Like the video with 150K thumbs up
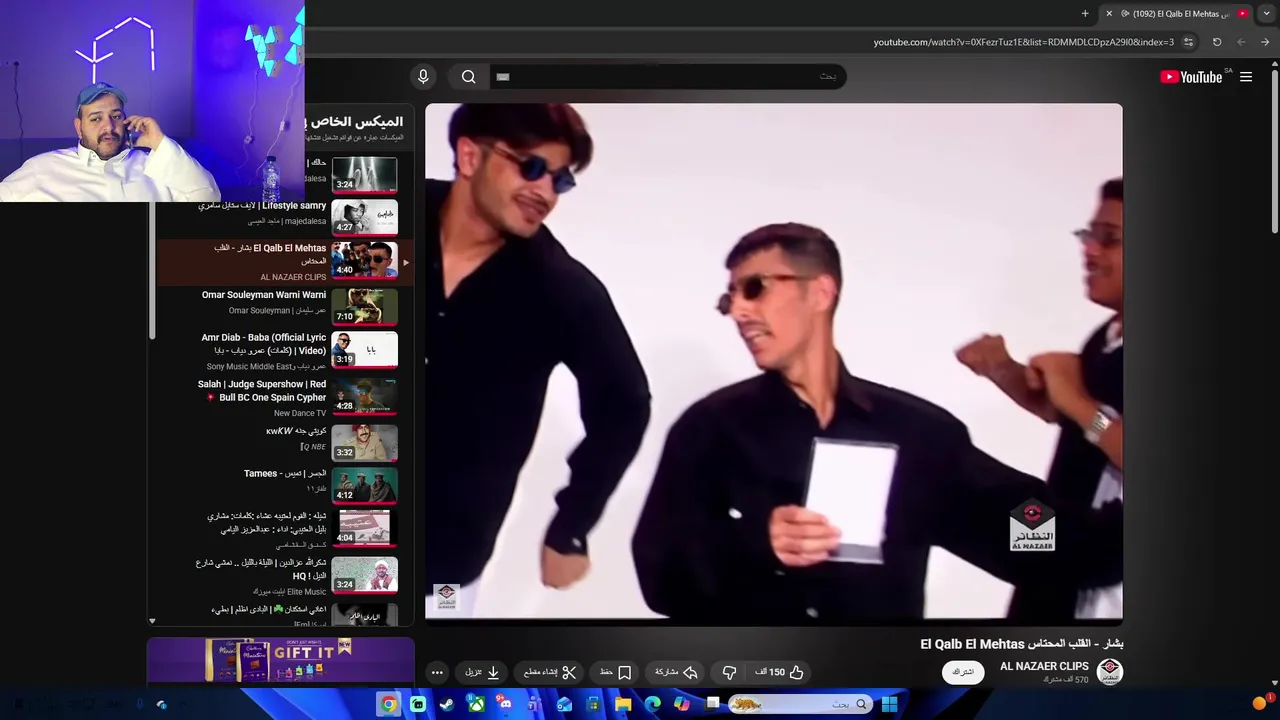 coord(779,672)
